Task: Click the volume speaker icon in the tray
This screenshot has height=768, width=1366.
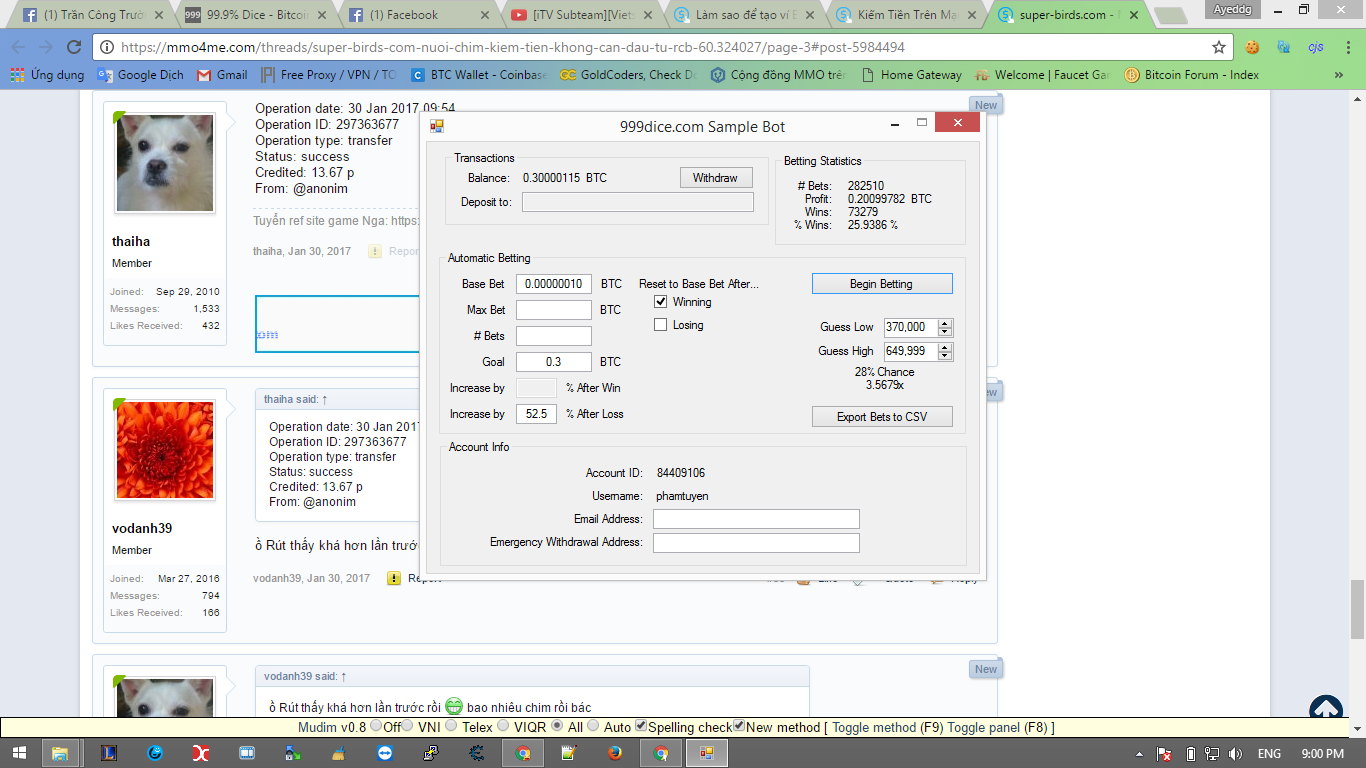Action: click(1235, 753)
